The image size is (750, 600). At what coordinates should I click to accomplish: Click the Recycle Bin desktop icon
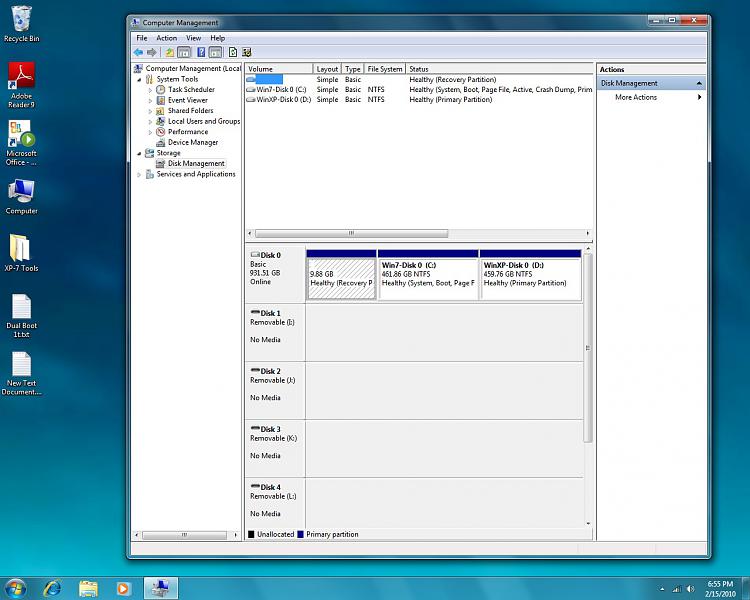21,24
